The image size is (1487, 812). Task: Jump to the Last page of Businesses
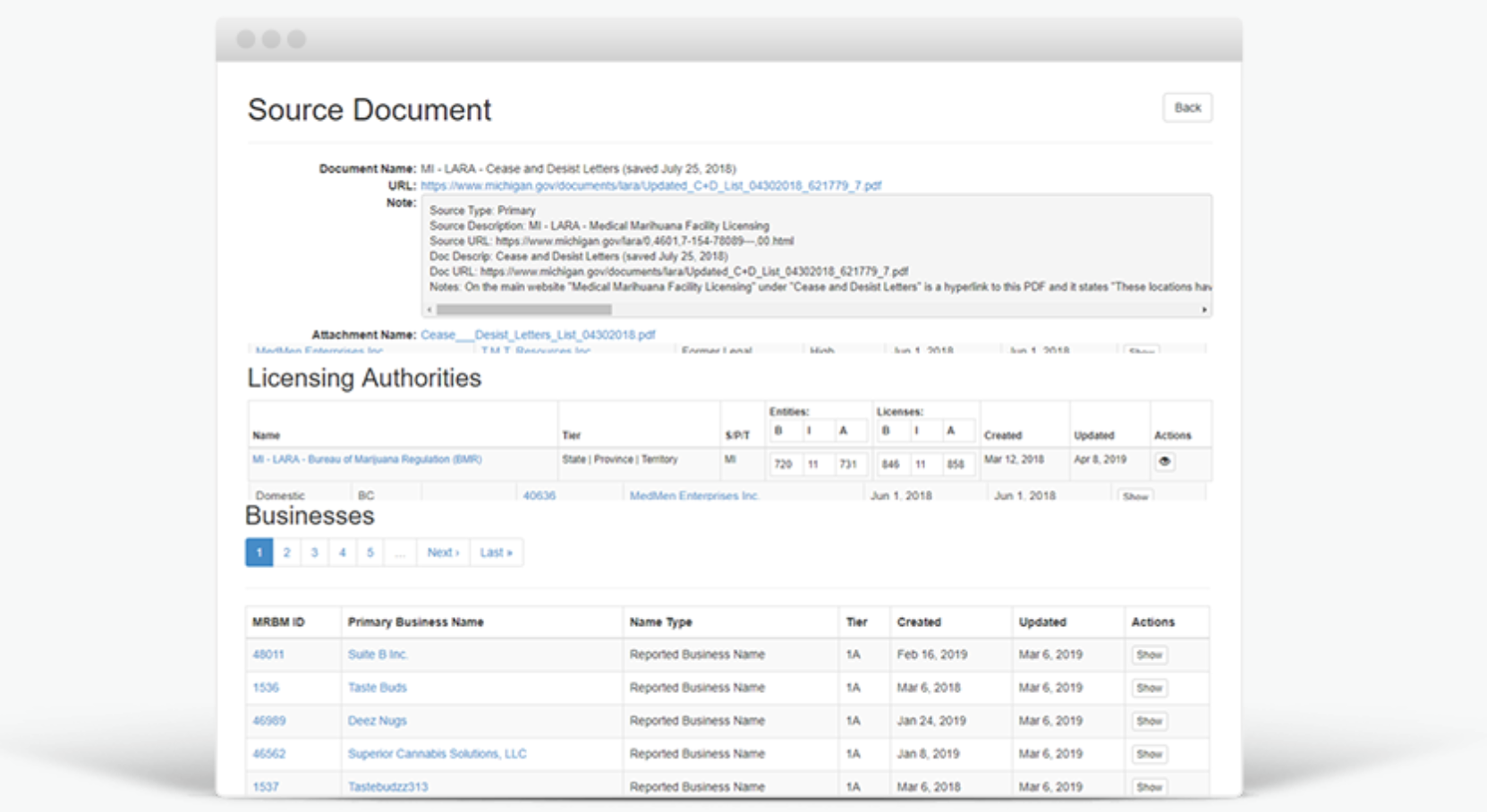[496, 553]
